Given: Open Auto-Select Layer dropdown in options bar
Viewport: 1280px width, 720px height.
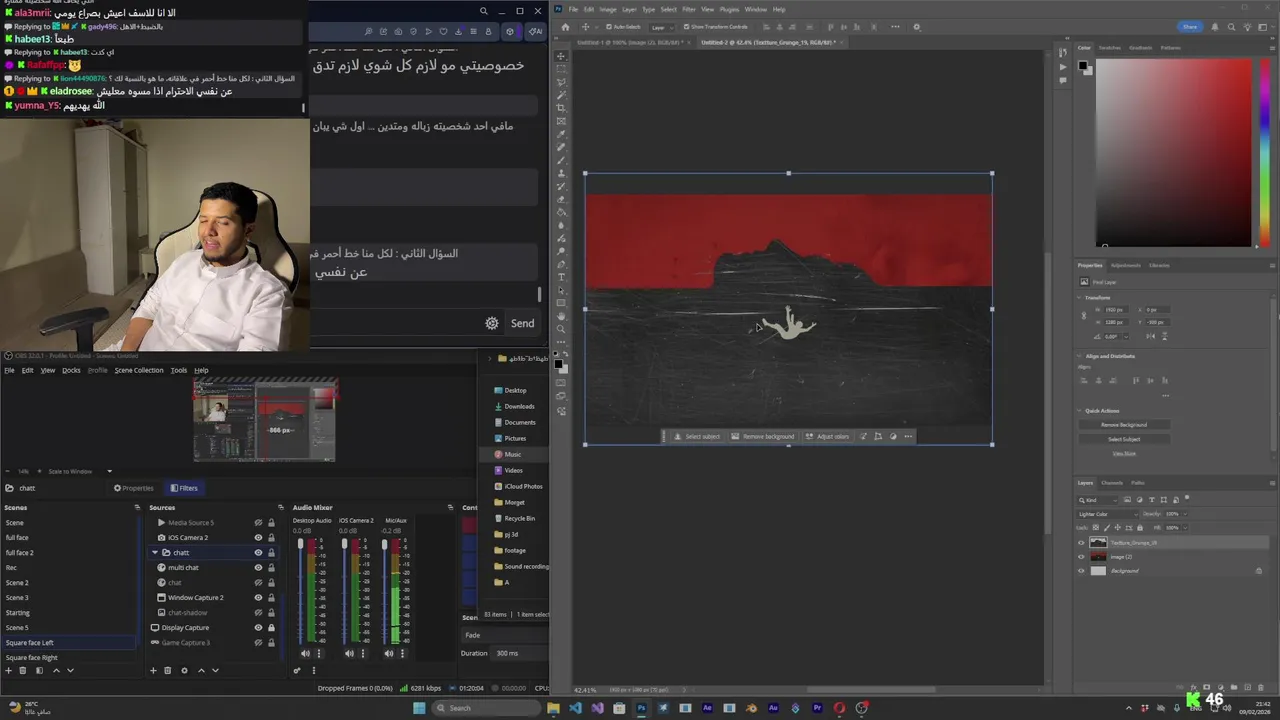Looking at the screenshot, I should (661, 27).
